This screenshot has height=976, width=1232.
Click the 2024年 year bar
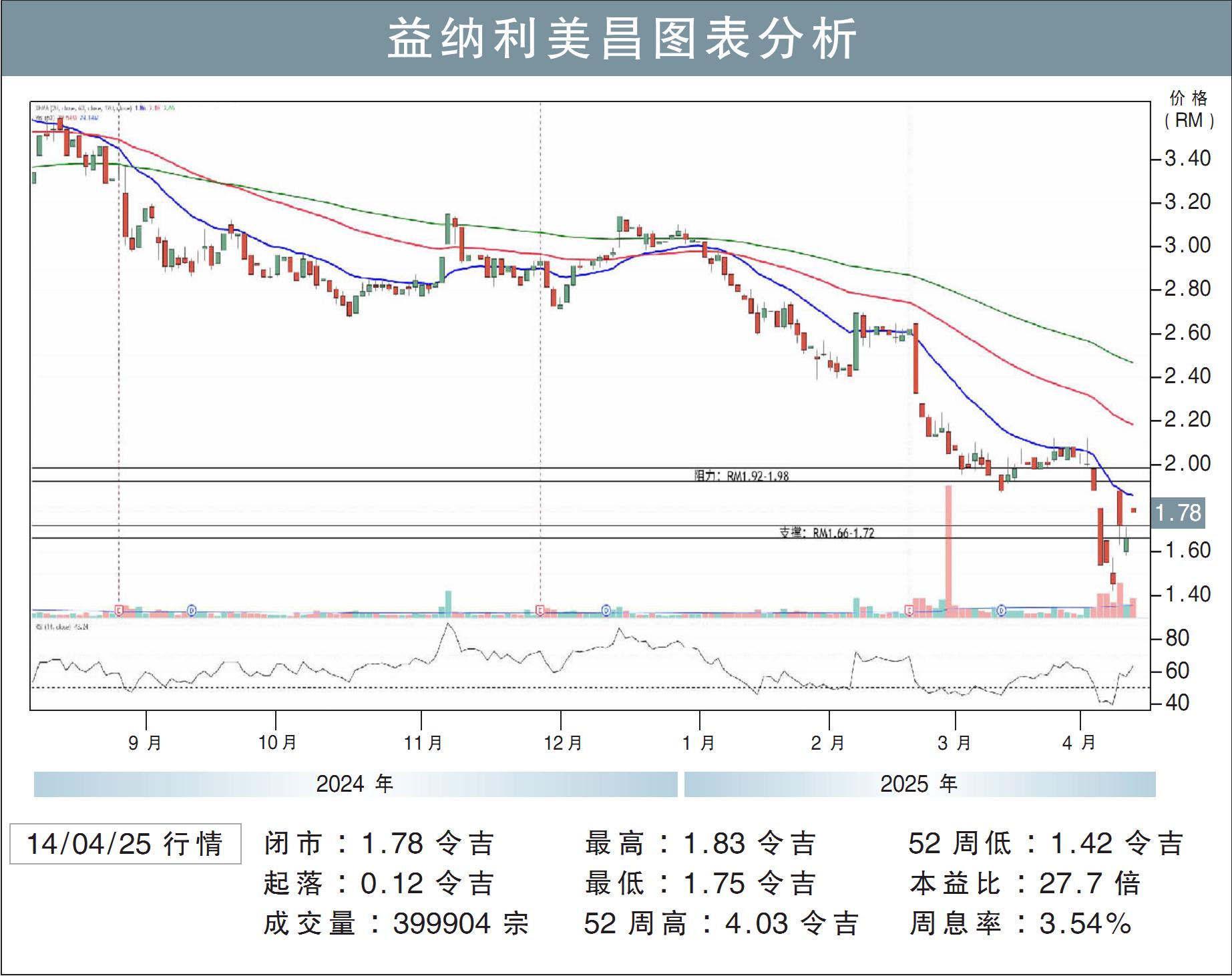pyautogui.click(x=355, y=784)
